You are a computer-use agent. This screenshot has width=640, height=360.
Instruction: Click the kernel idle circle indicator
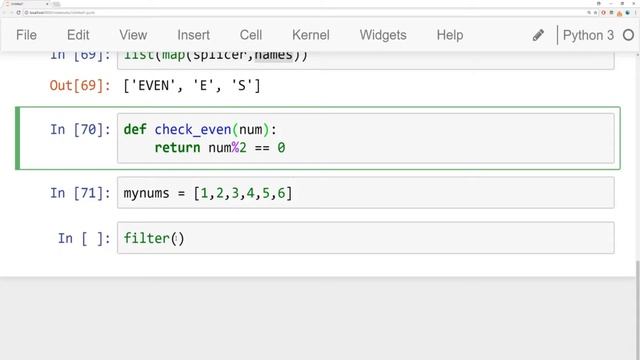[629, 35]
